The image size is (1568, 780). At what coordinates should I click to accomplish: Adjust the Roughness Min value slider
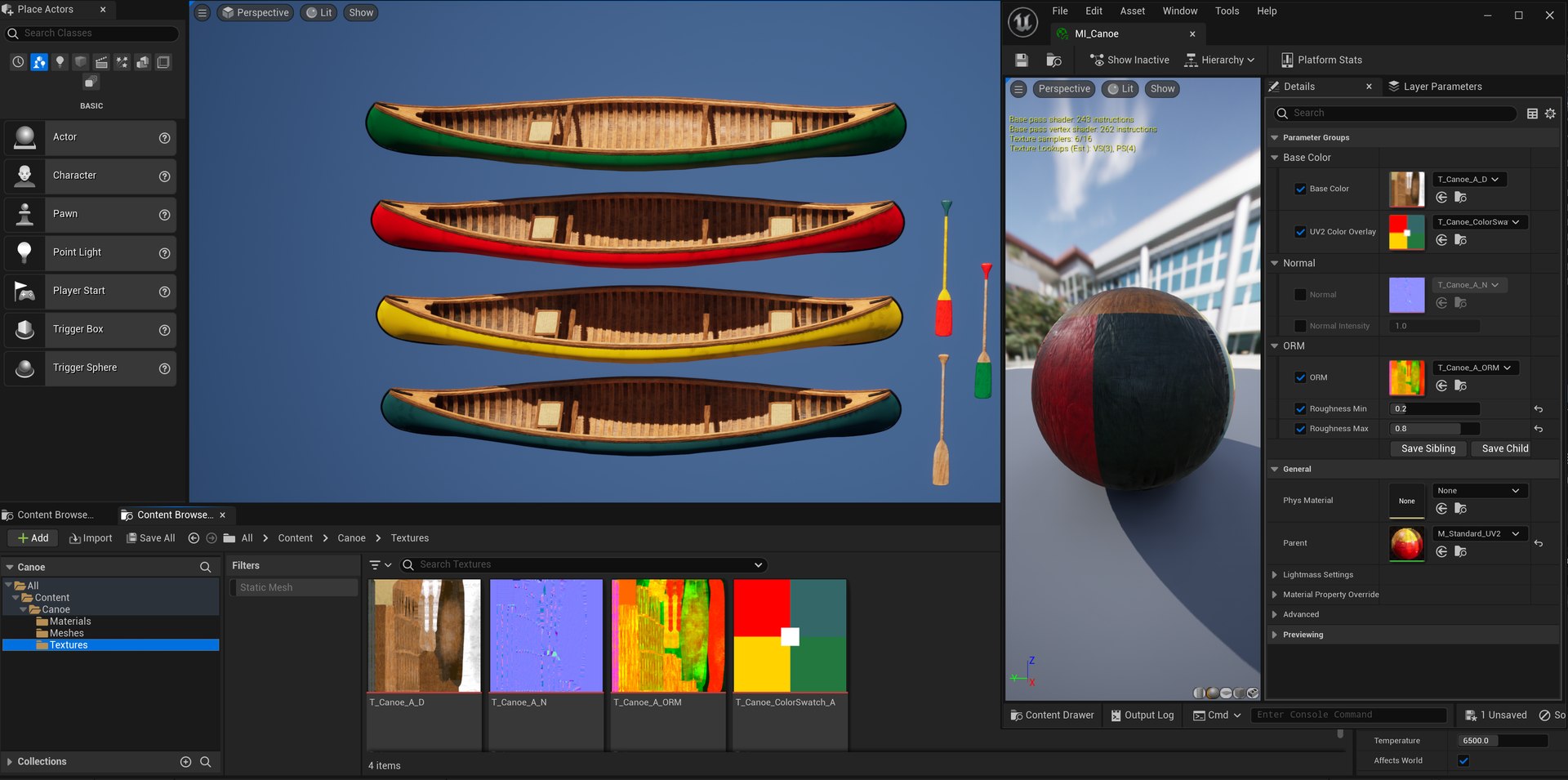pos(1435,408)
